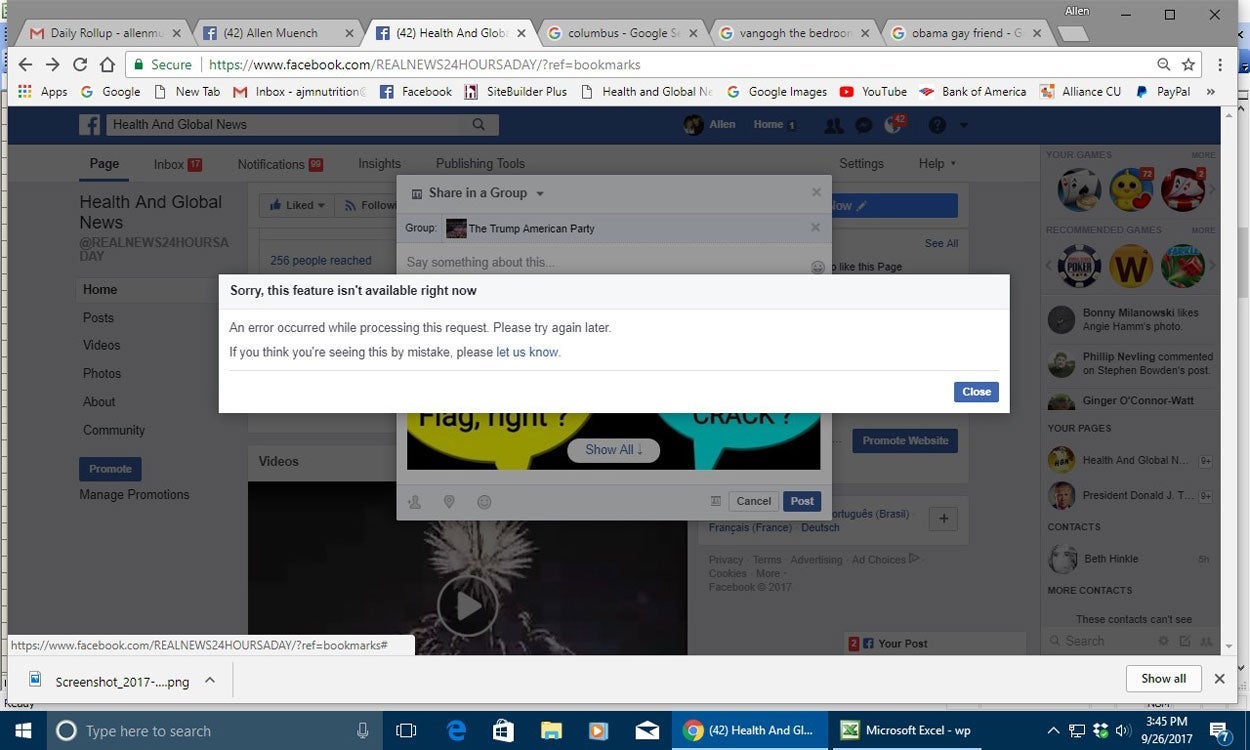Open Facebook friend requests icon

(833, 126)
